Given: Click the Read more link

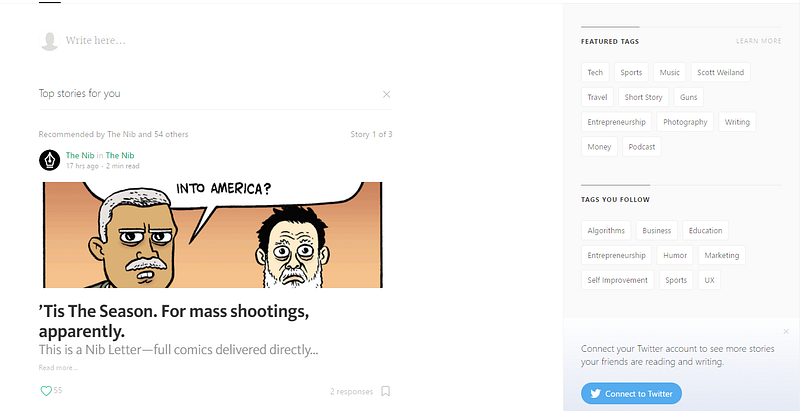Looking at the screenshot, I should pyautogui.click(x=58, y=367).
